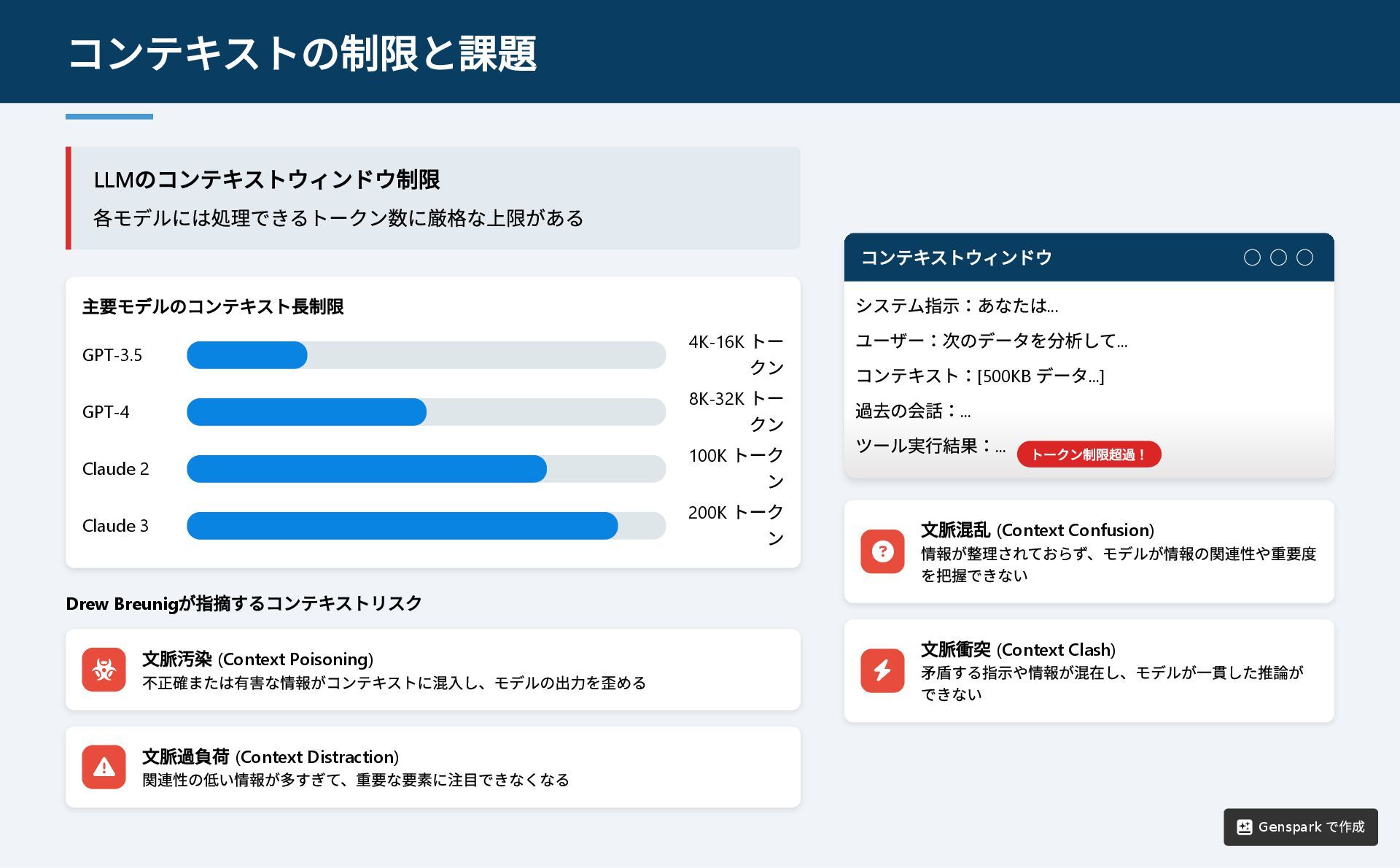Click the '矛盾する指示や情報が混在し…' description
1400x868 pixels.
pos(1112,683)
